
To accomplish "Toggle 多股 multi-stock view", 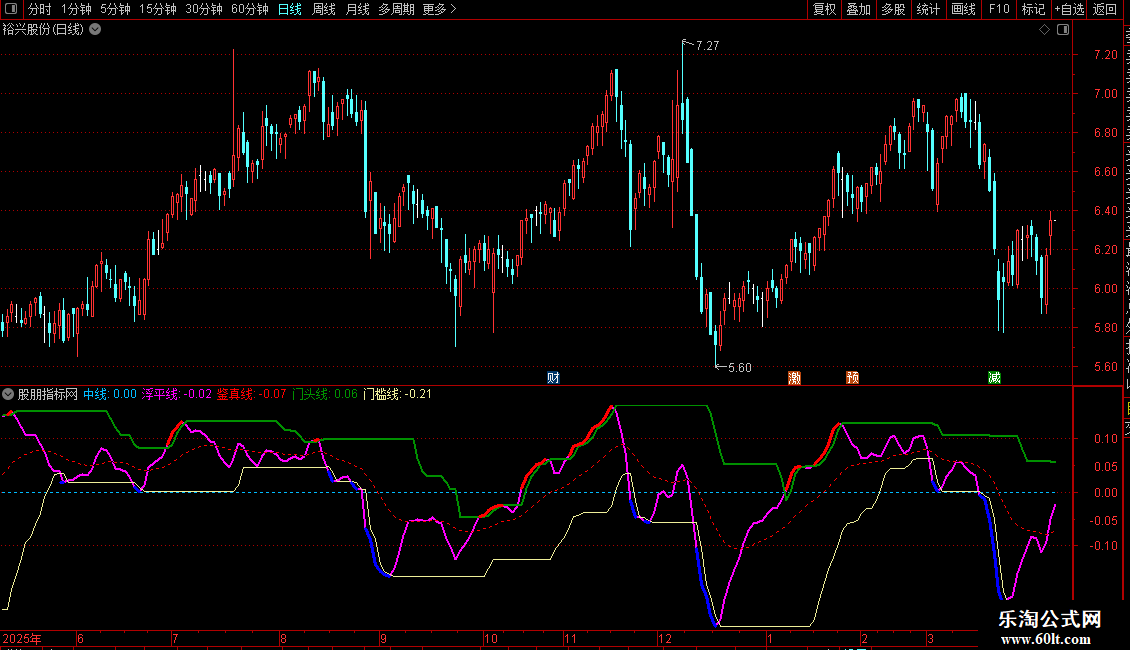I will (893, 10).
